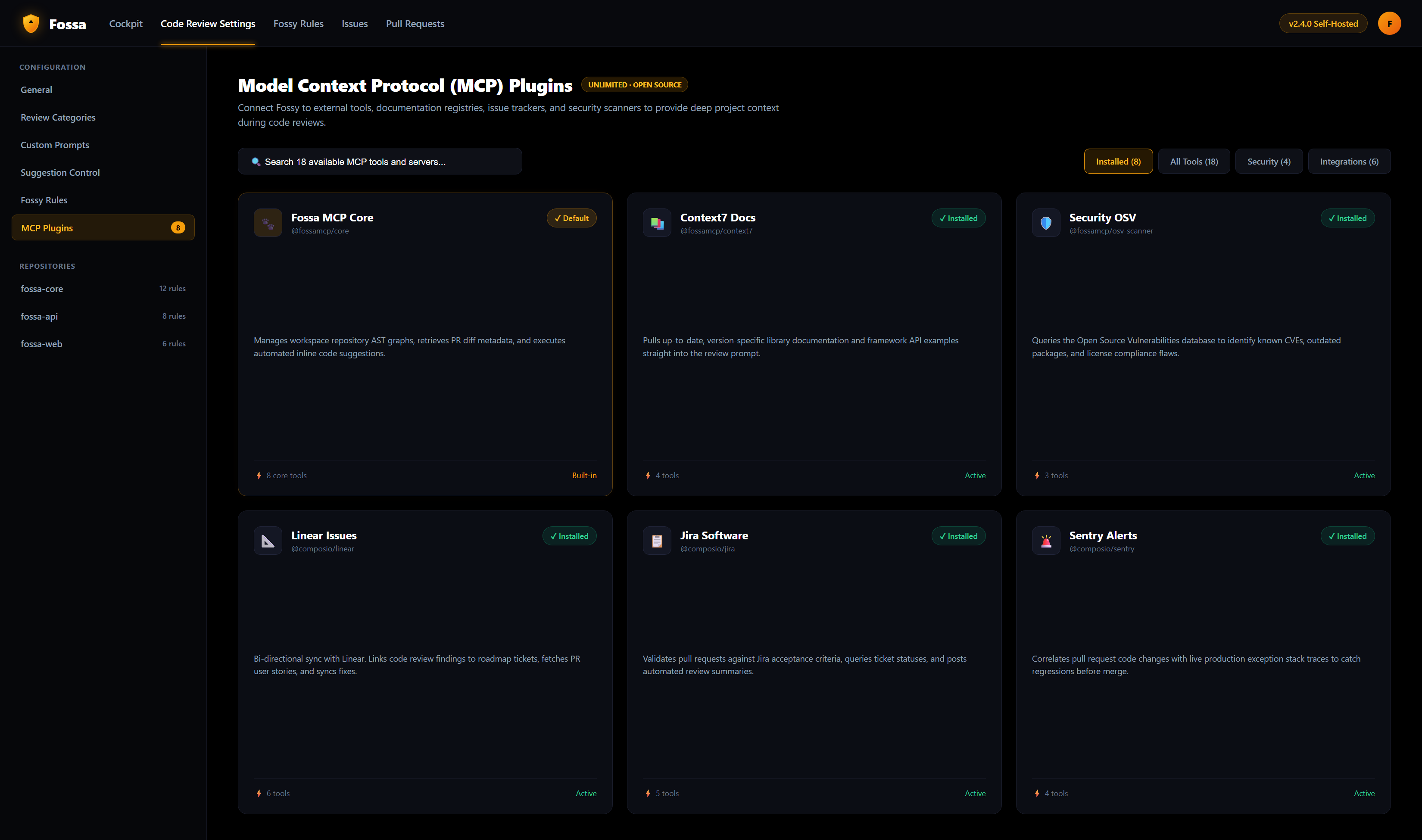Click Active status on Linear Issues

click(x=586, y=793)
